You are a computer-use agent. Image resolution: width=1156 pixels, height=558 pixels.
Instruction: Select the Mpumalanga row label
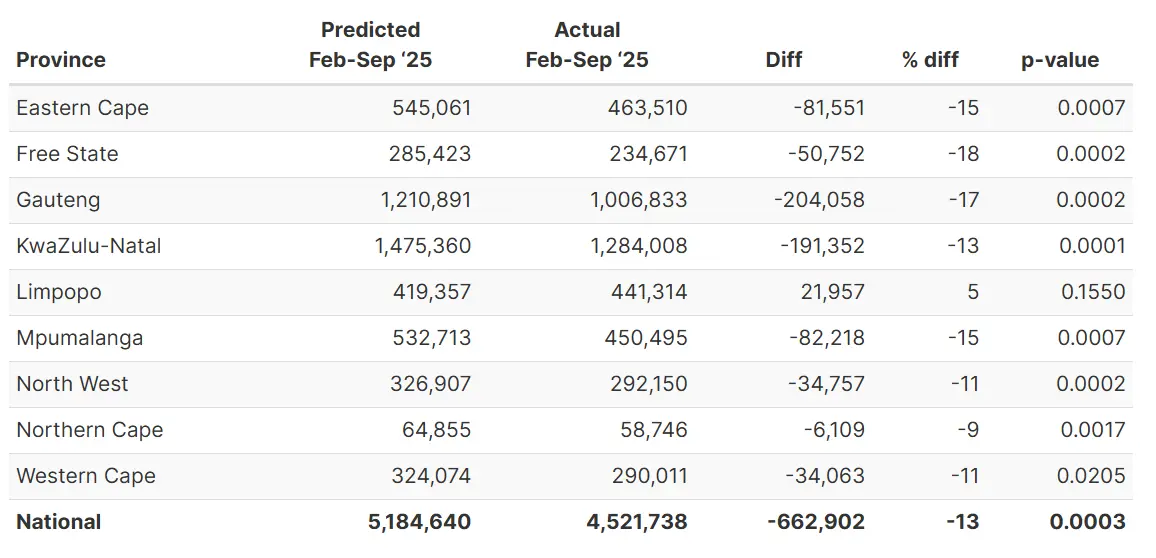79,338
